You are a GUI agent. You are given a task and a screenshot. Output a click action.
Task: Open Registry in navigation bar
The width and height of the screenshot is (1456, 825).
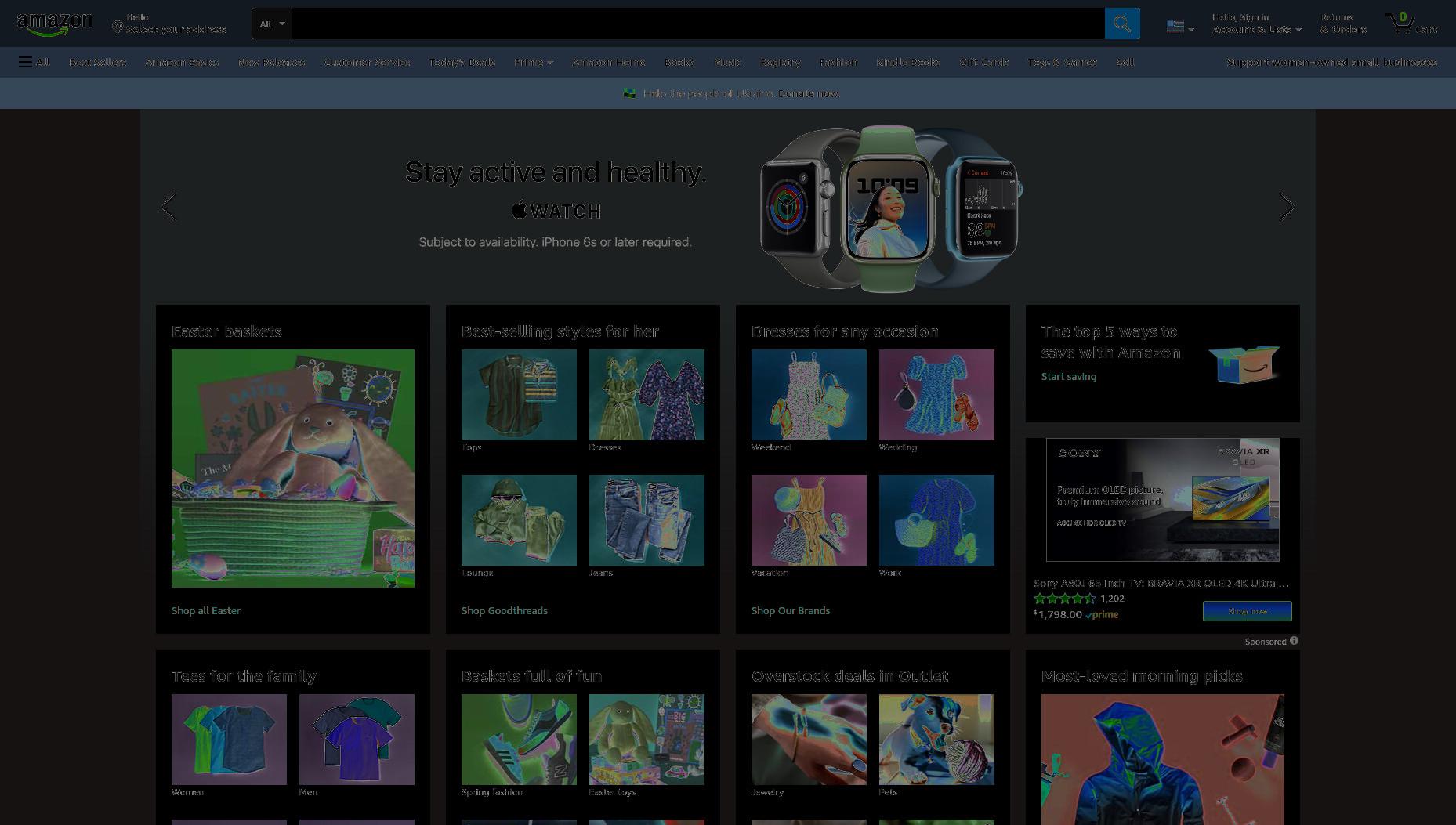click(780, 62)
